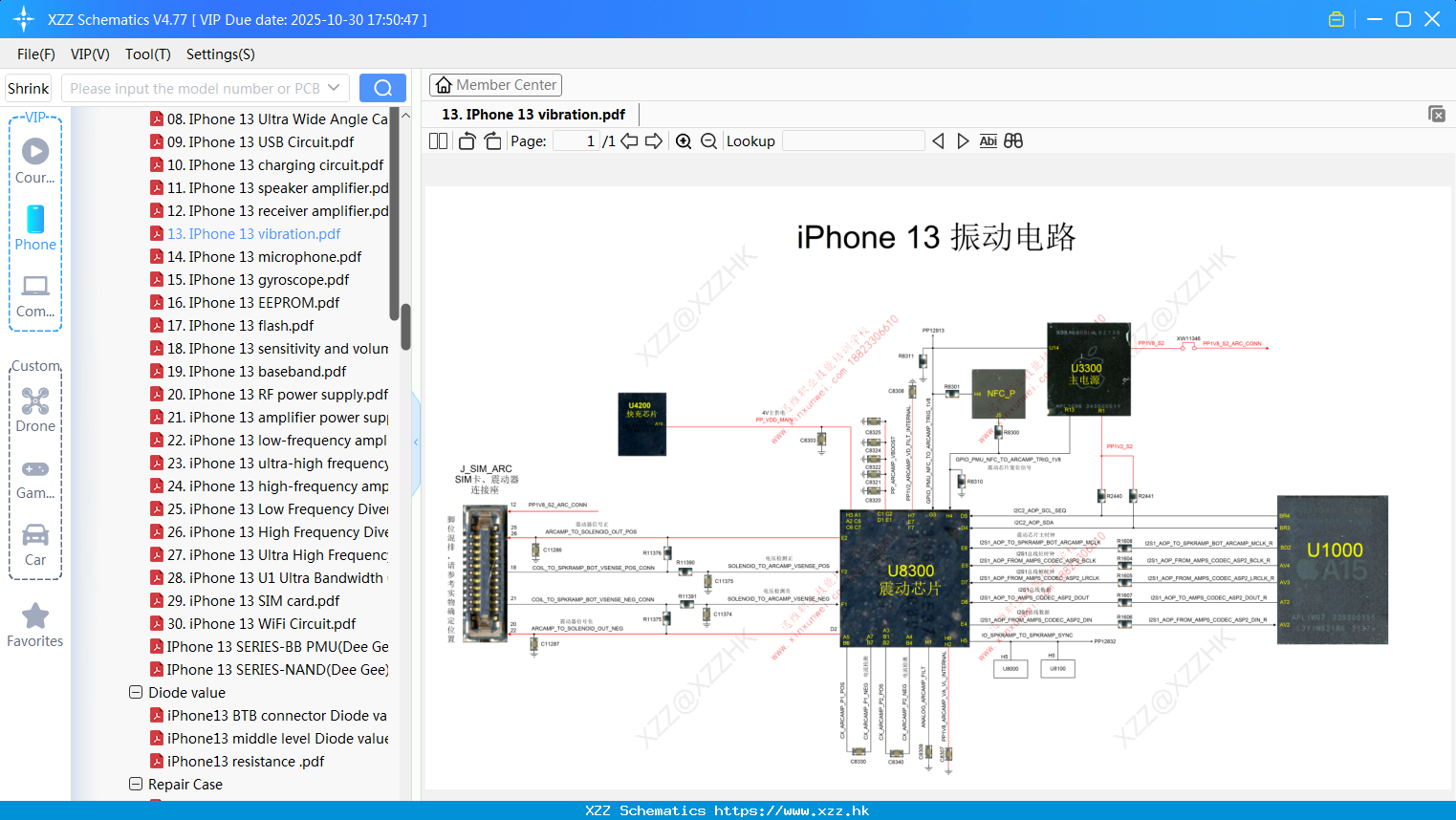The width and height of the screenshot is (1456, 820).
Task: Open 20. IPhone 13 RF power supply.pdf
Action: click(x=270, y=394)
